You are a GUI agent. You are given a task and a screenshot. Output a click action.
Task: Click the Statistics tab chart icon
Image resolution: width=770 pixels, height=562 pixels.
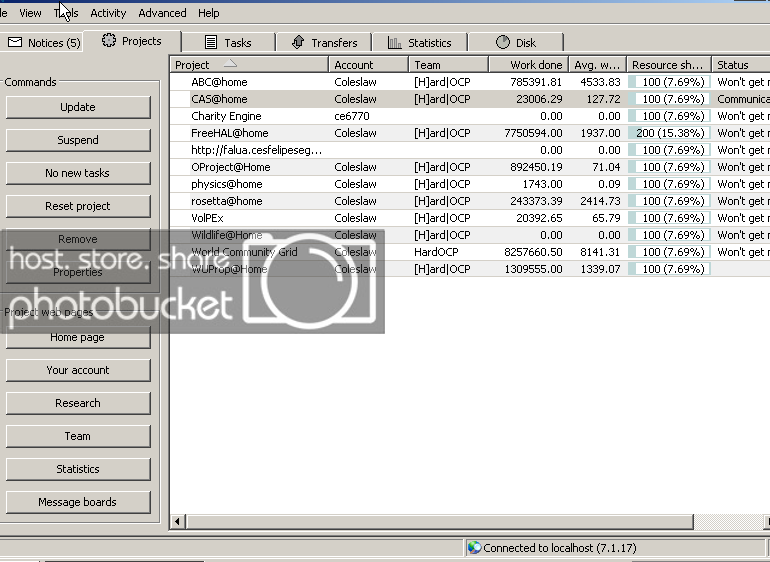[395, 43]
